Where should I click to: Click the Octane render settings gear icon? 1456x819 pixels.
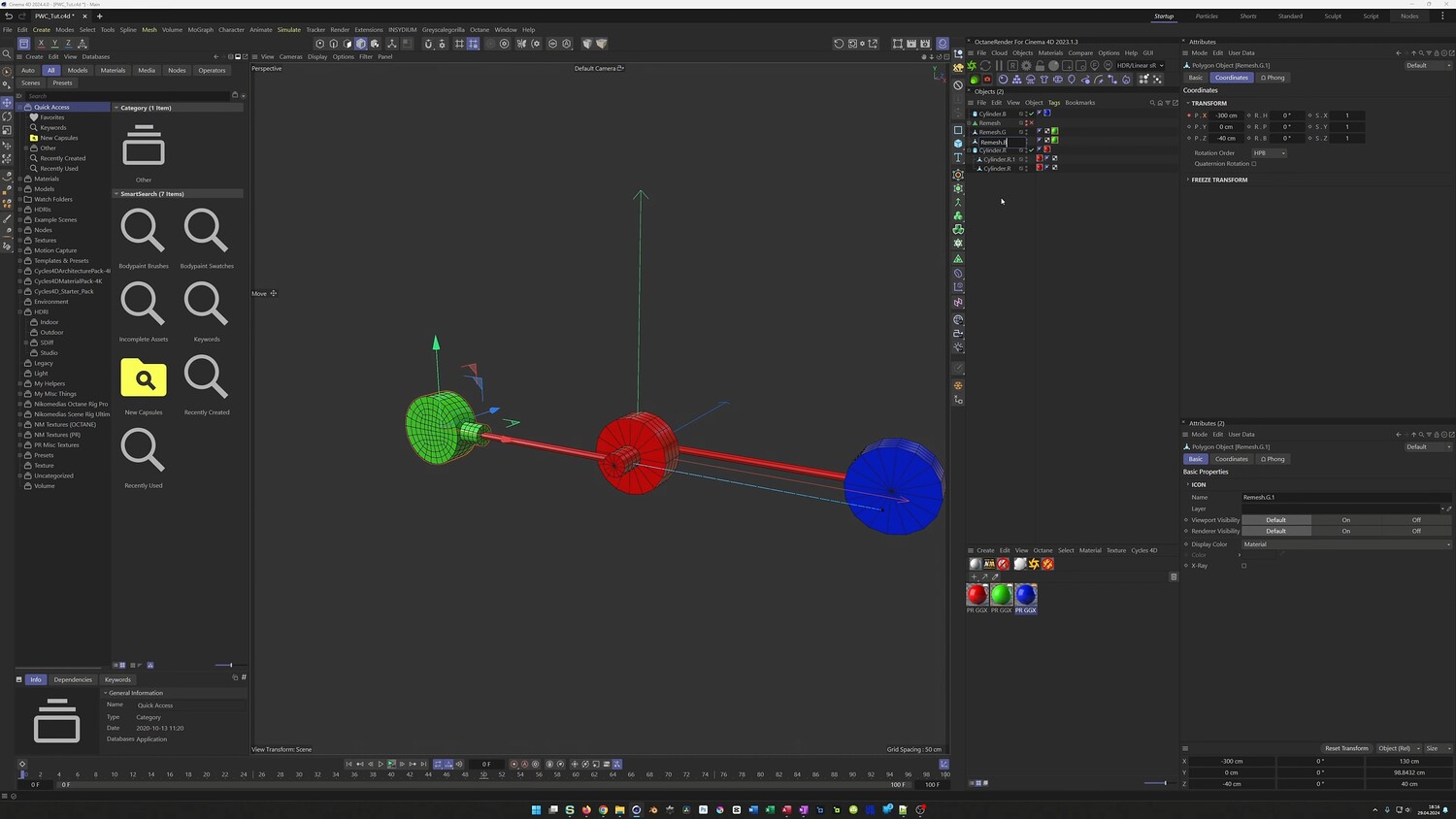tap(1026, 66)
